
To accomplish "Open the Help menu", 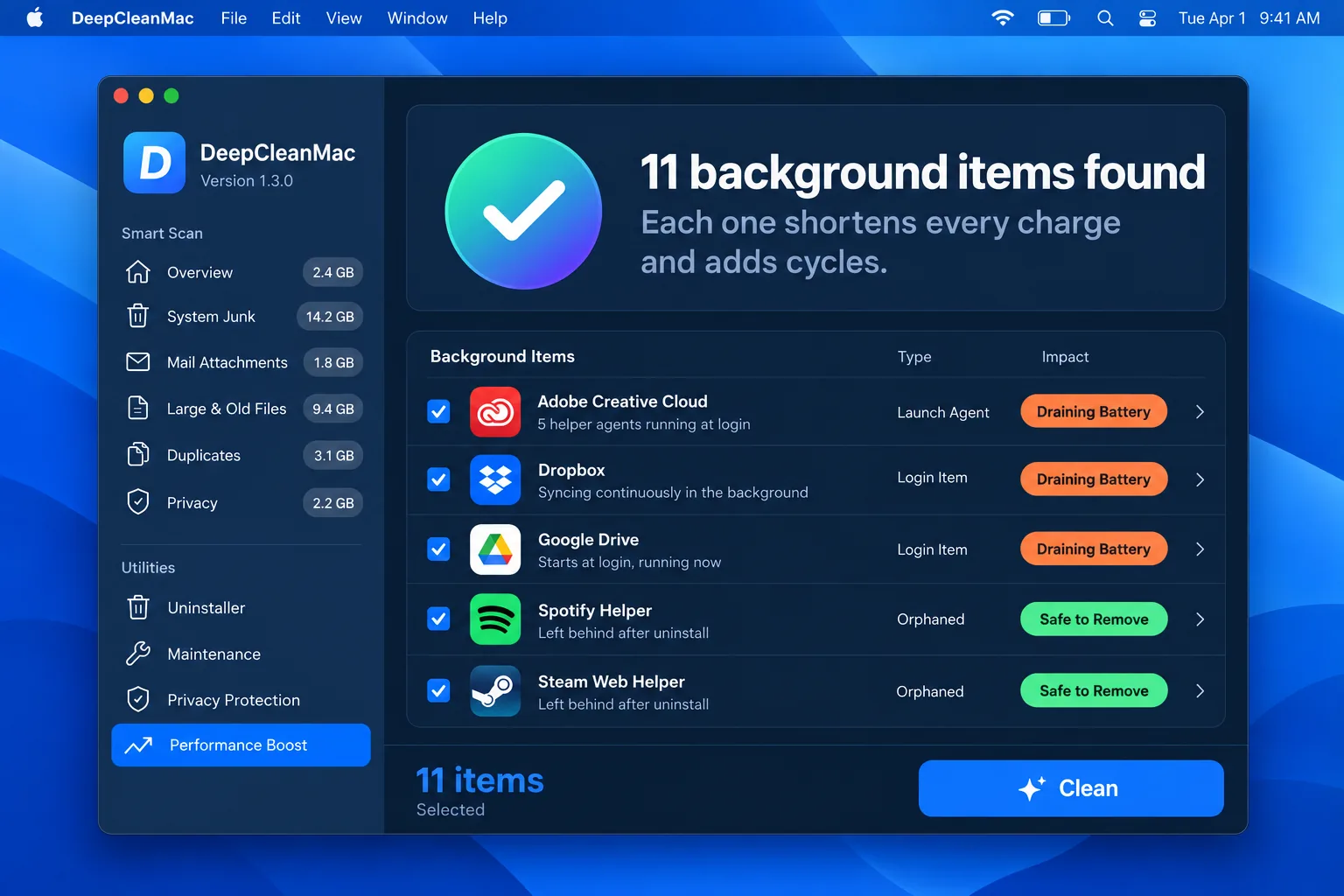I will point(490,18).
